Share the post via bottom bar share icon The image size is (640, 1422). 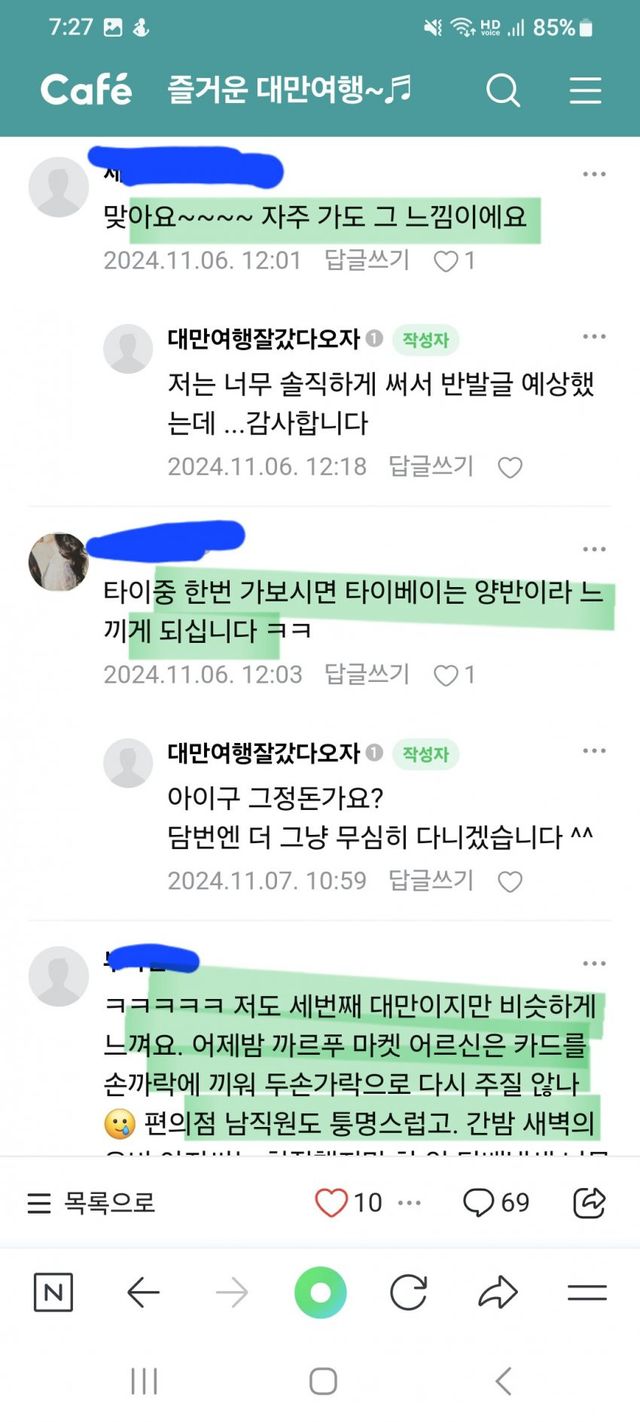point(590,1202)
